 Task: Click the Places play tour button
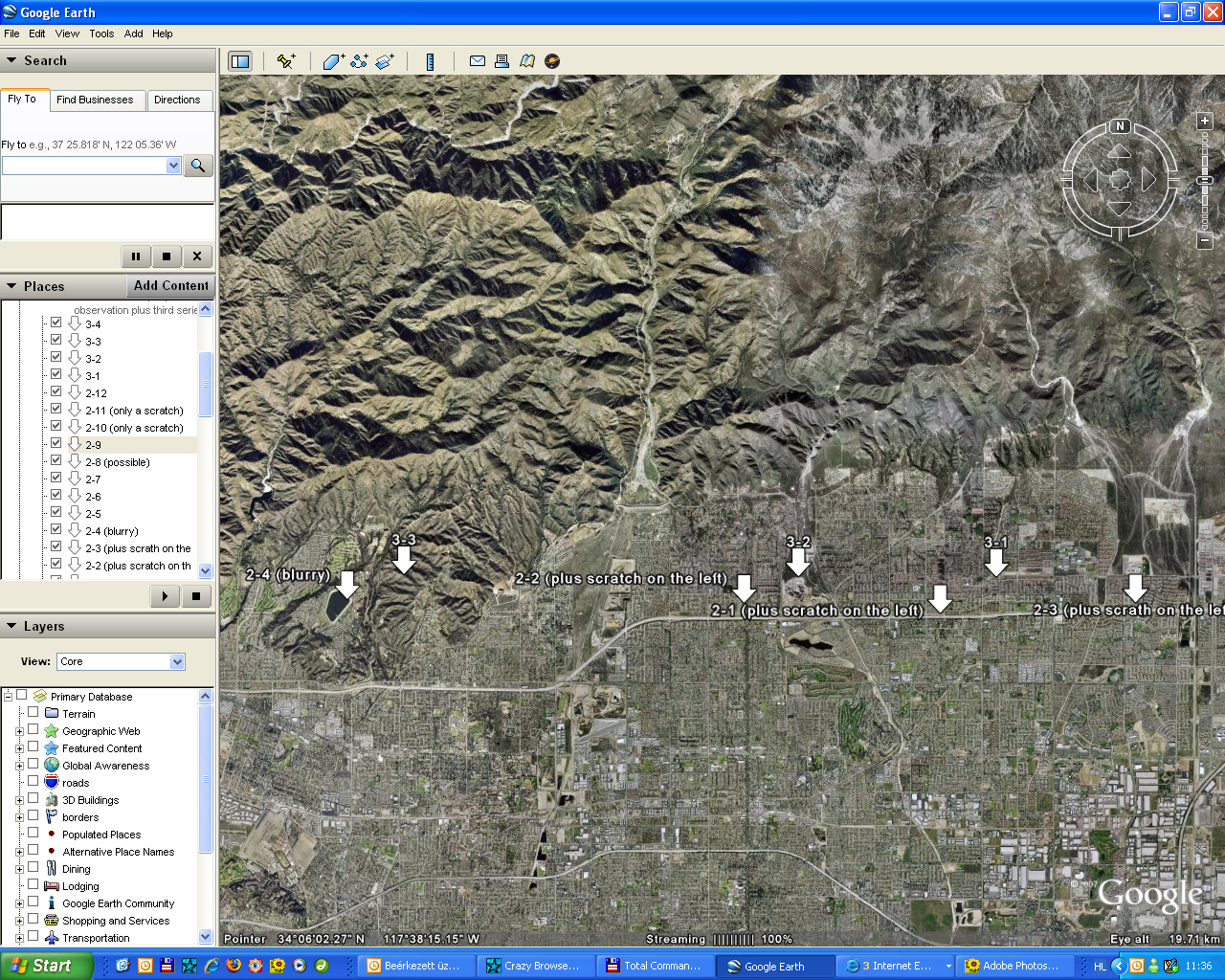pos(165,596)
